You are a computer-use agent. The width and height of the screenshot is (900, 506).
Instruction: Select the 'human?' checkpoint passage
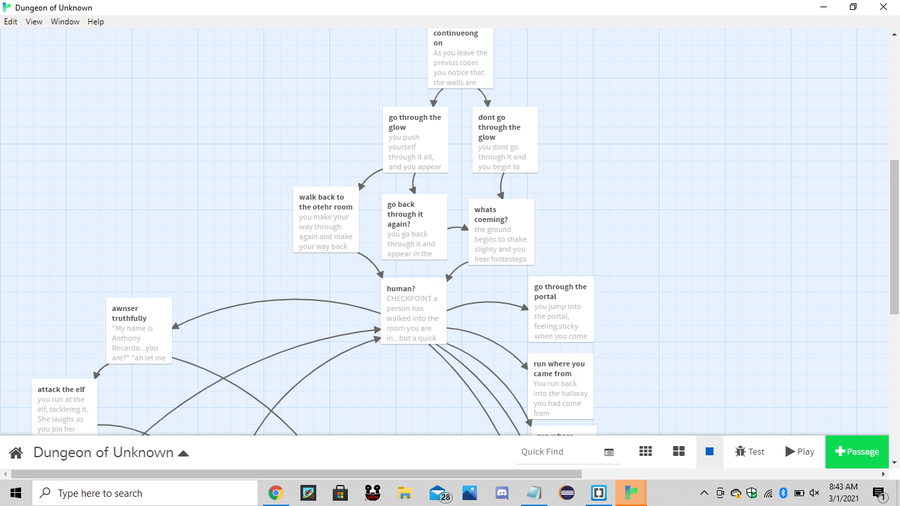click(413, 311)
